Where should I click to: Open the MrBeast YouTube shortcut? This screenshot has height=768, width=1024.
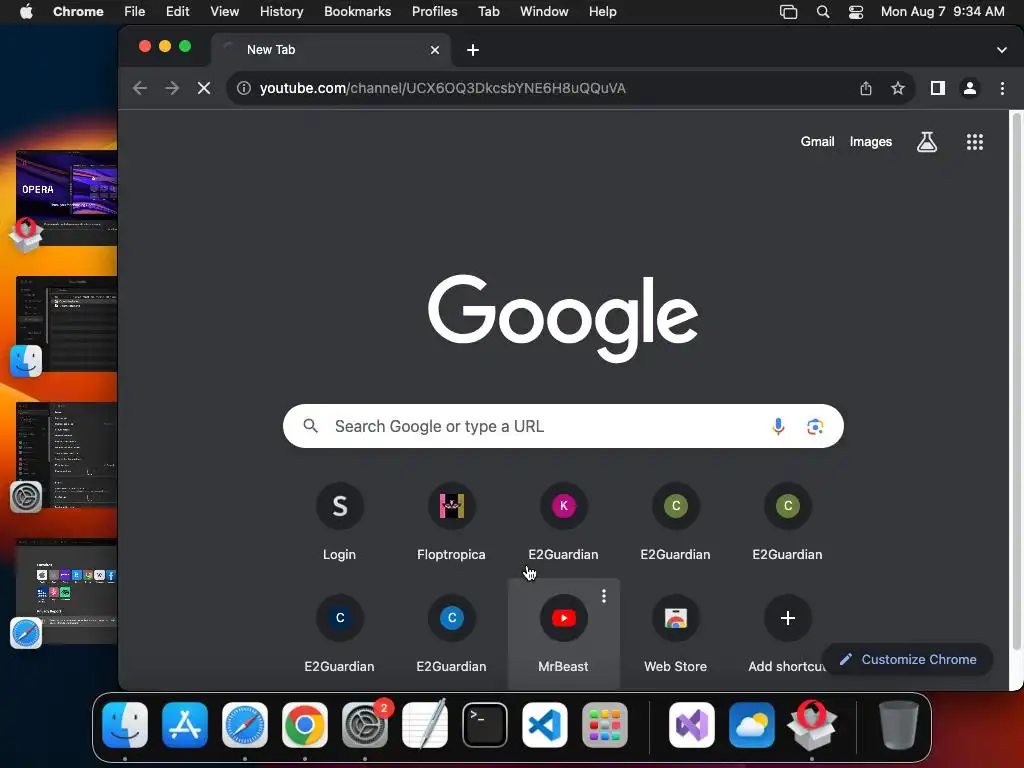[564, 633]
